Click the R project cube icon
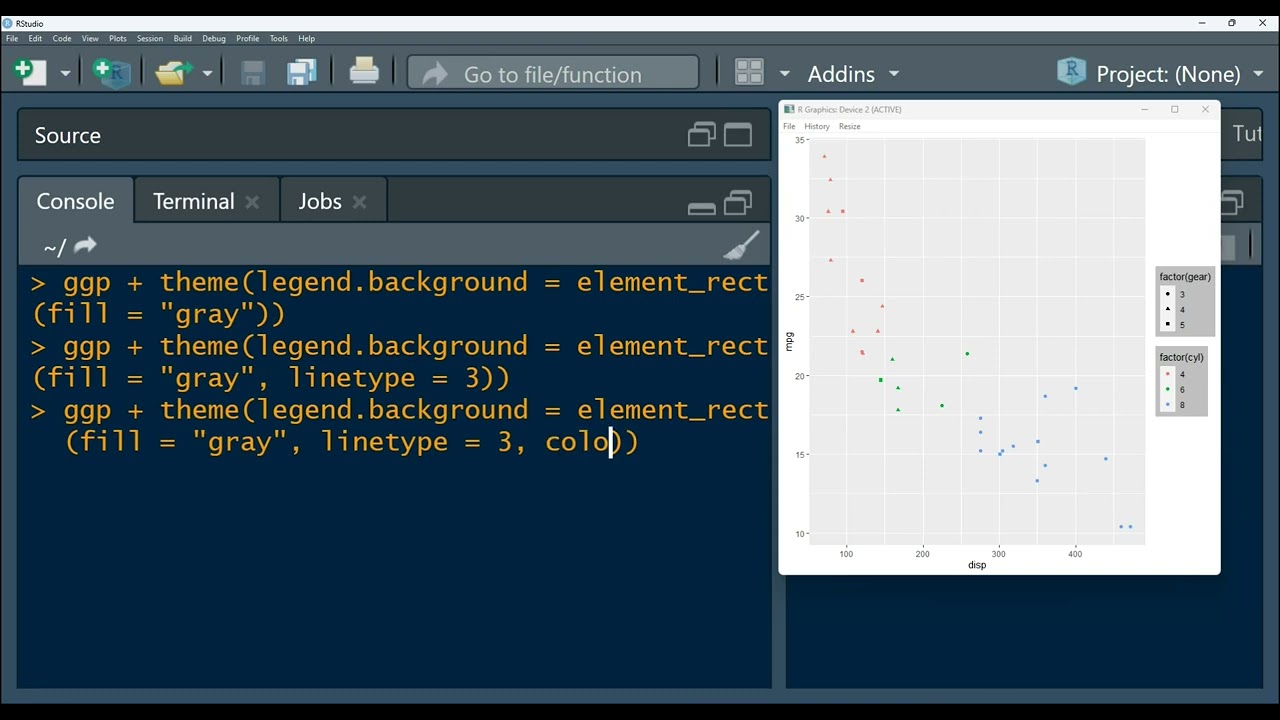Viewport: 1280px width, 720px height. pyautogui.click(x=1071, y=72)
